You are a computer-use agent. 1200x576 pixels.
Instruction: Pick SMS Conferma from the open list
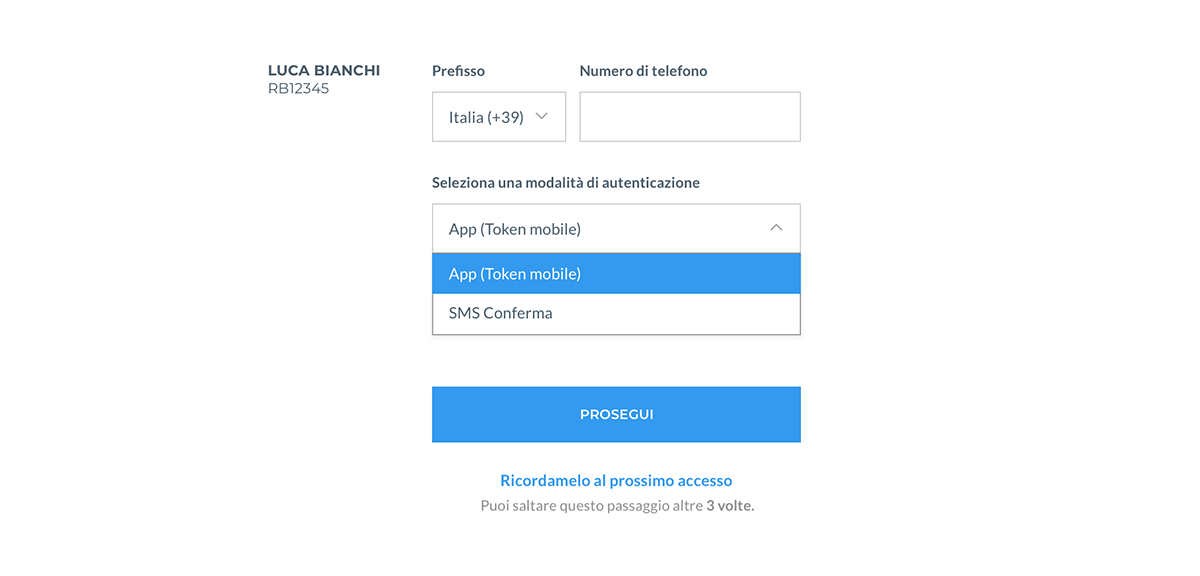click(501, 313)
